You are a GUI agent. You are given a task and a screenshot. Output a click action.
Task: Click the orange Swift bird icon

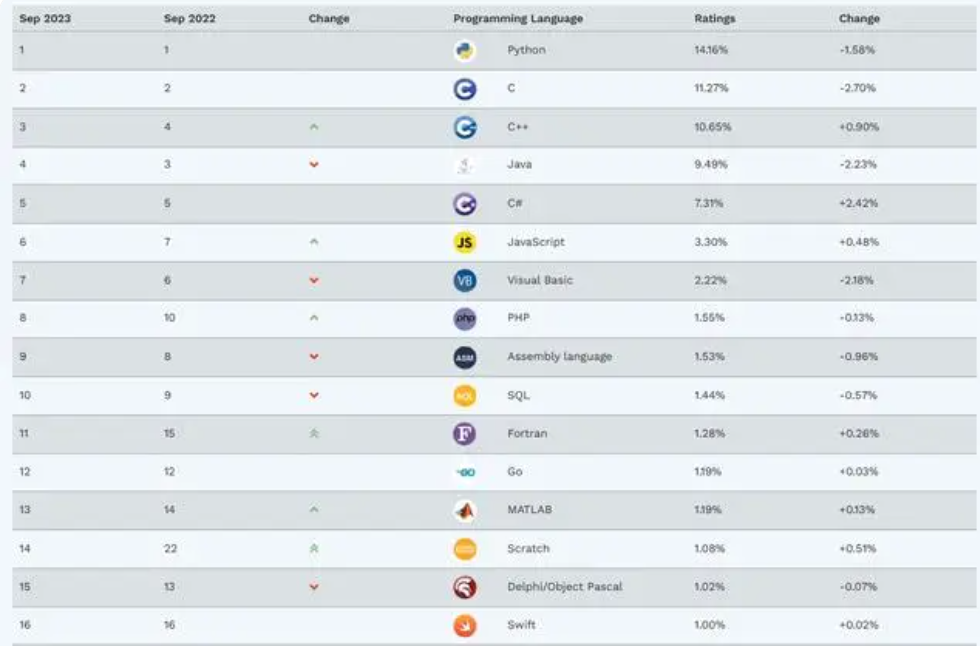464,625
